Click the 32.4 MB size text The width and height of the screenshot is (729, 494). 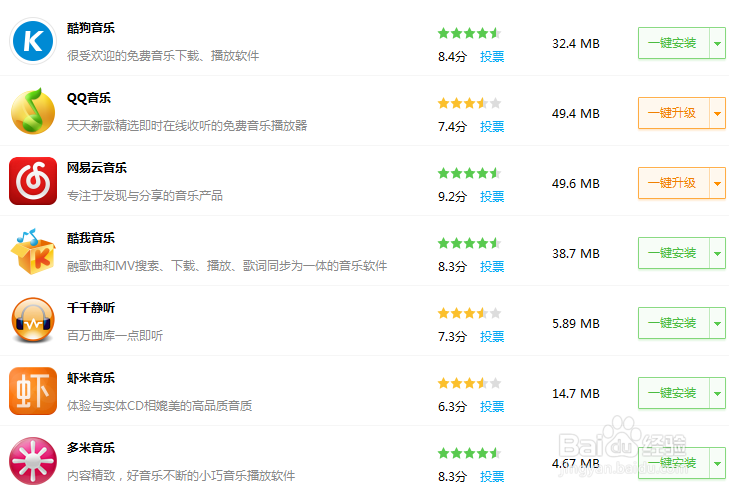[576, 44]
